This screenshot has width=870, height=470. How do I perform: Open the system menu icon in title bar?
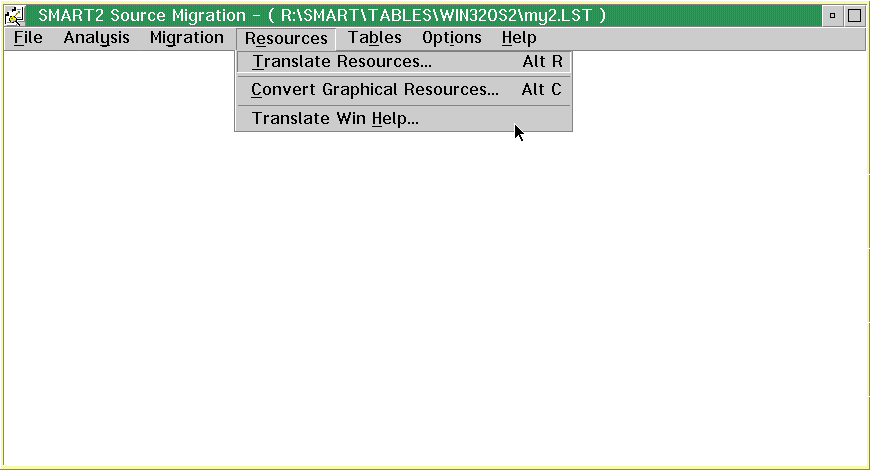coord(14,15)
